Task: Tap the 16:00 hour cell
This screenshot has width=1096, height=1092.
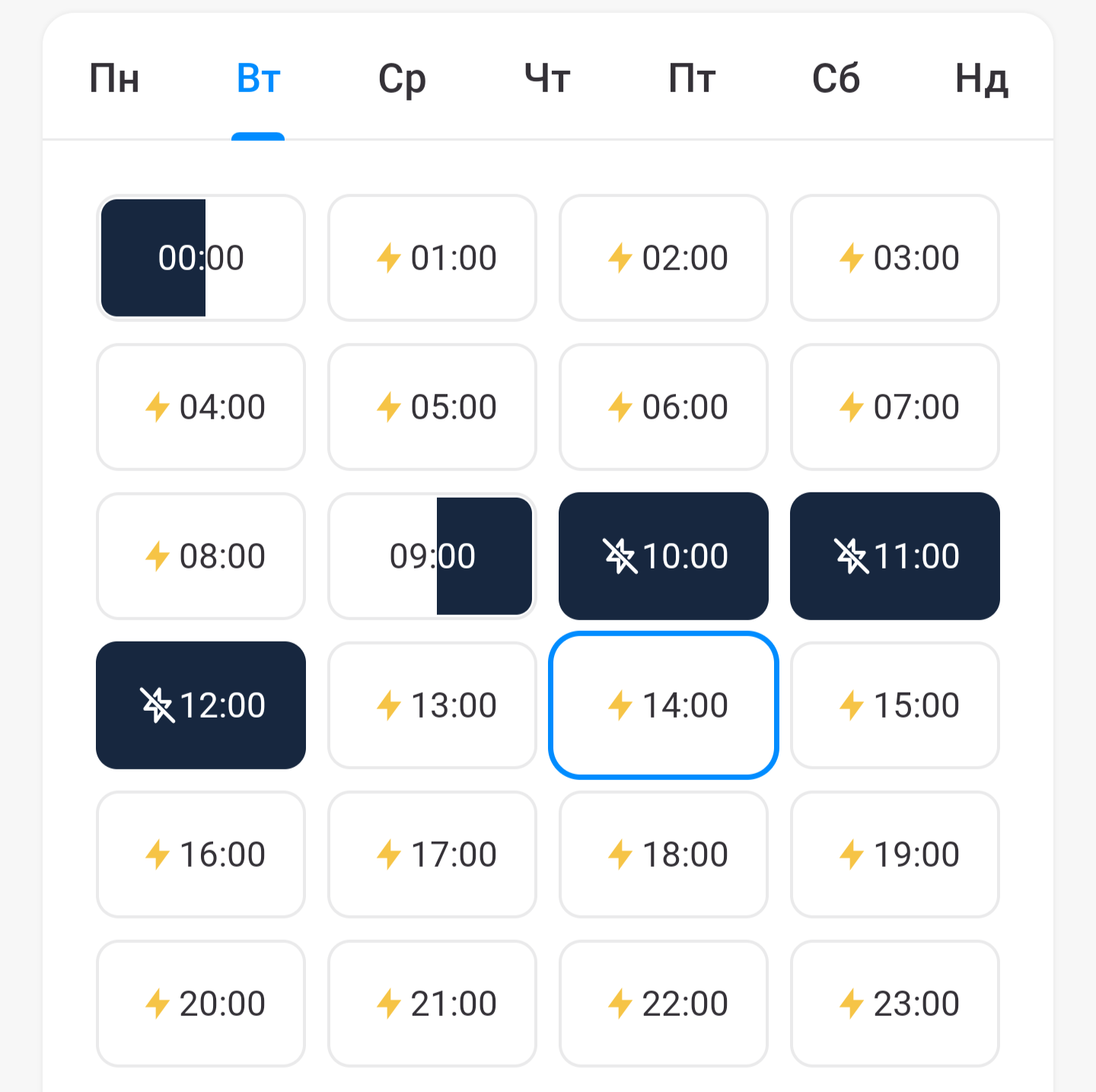Action: click(x=201, y=855)
